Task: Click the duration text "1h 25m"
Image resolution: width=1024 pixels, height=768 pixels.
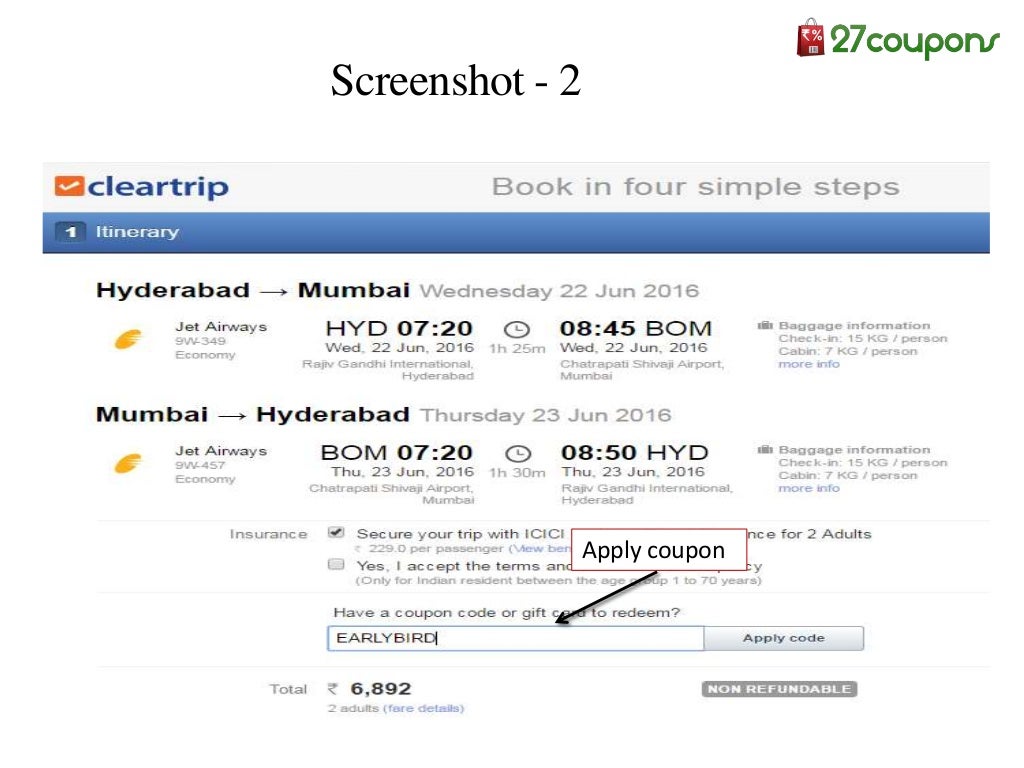Action: (517, 349)
